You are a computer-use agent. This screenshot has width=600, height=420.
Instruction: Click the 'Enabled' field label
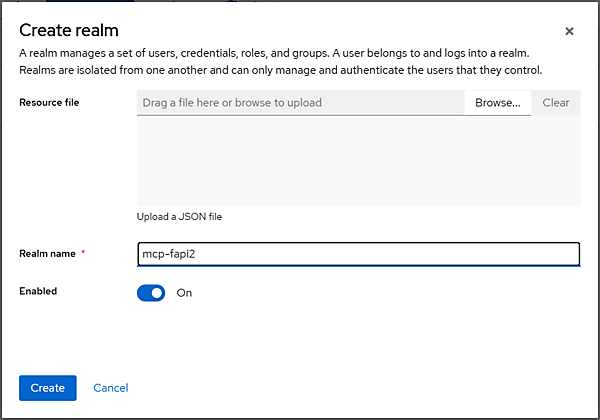point(38,291)
